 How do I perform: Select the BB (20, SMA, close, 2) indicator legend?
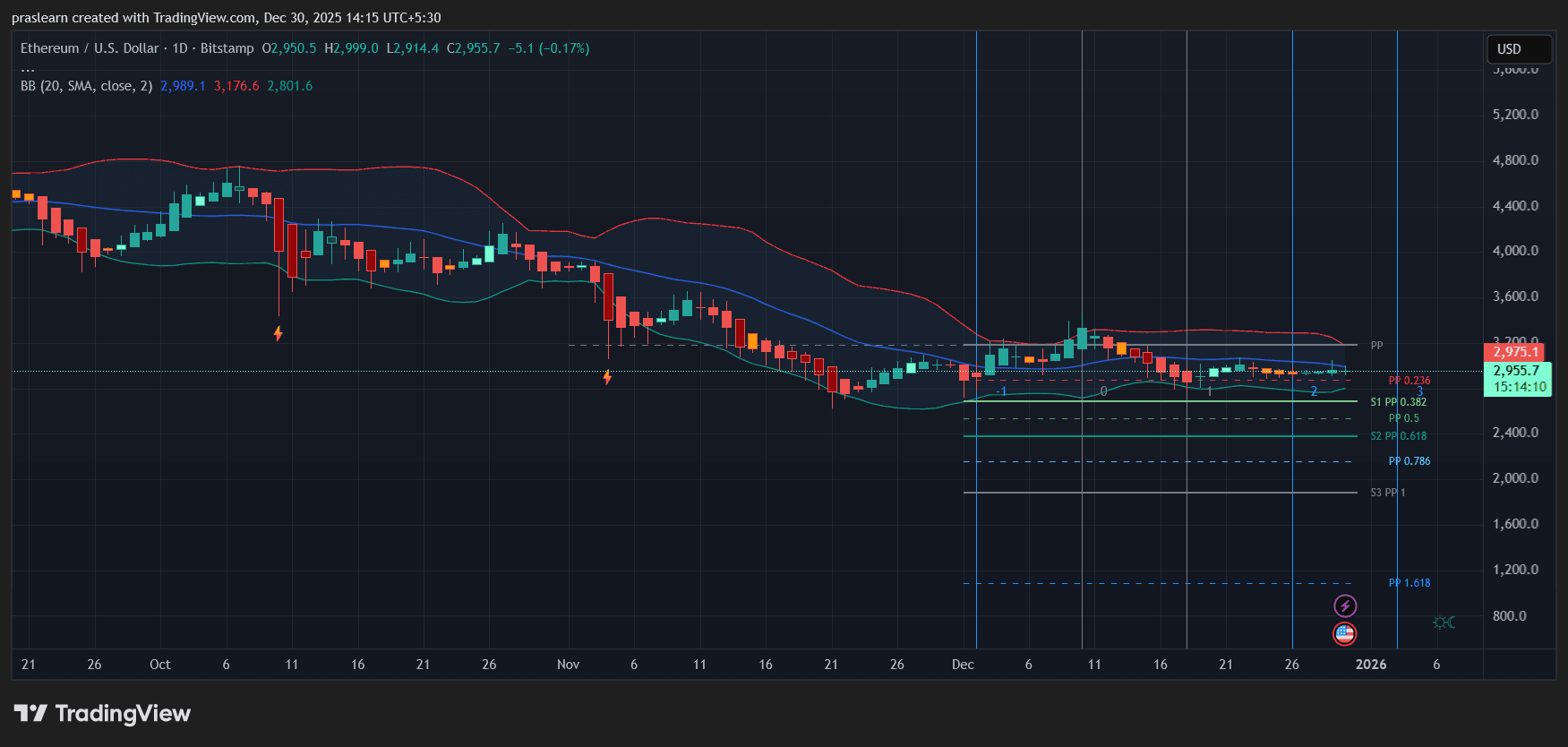click(86, 86)
